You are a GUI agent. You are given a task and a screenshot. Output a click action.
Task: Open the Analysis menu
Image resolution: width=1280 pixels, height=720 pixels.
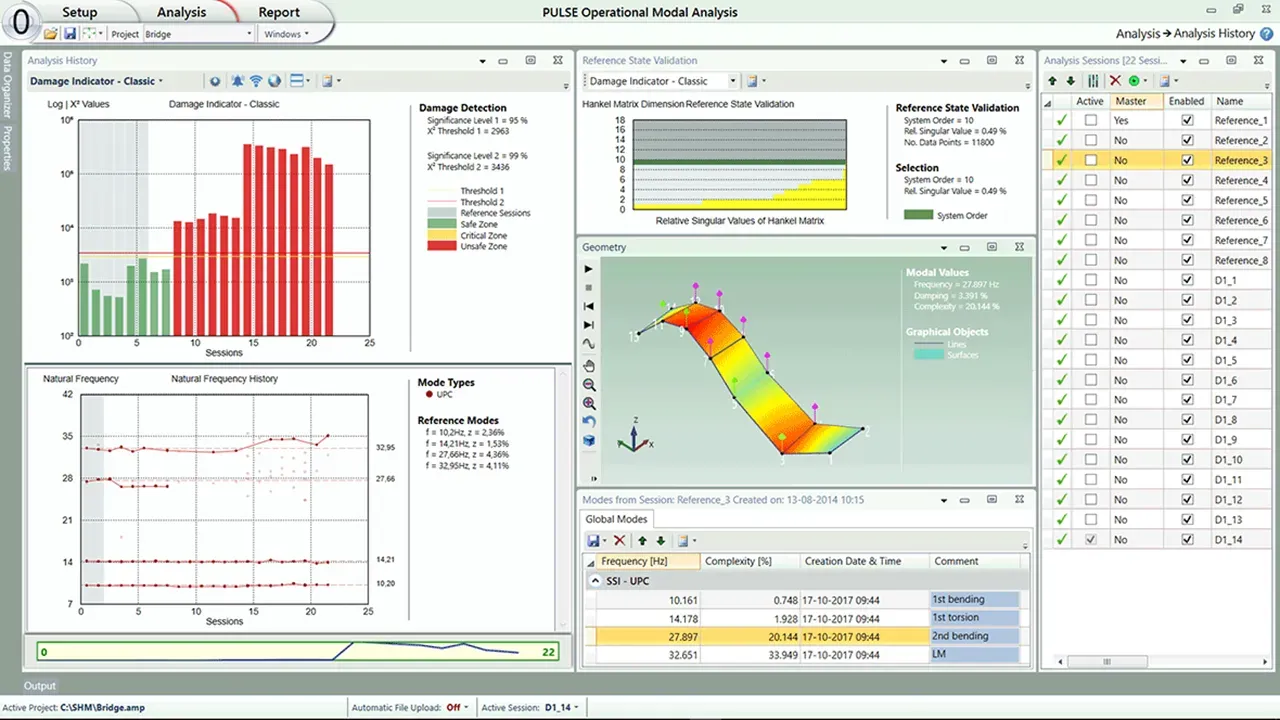[x=181, y=12]
